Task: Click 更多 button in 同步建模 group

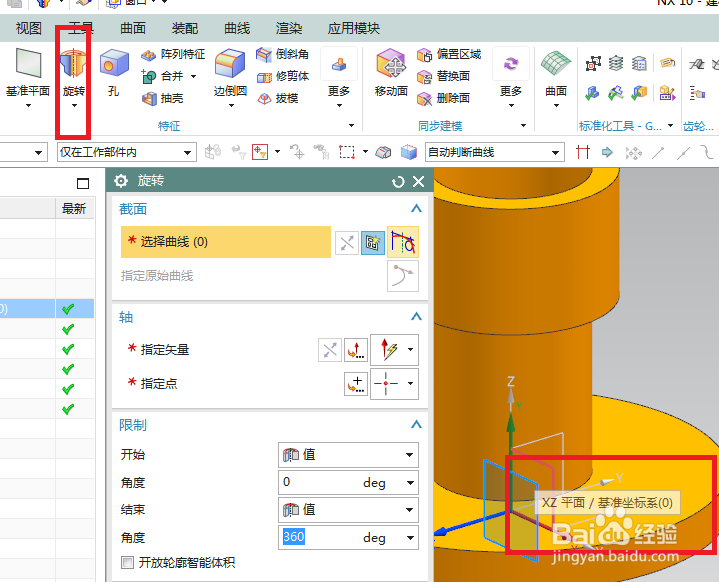Action: coord(511,78)
